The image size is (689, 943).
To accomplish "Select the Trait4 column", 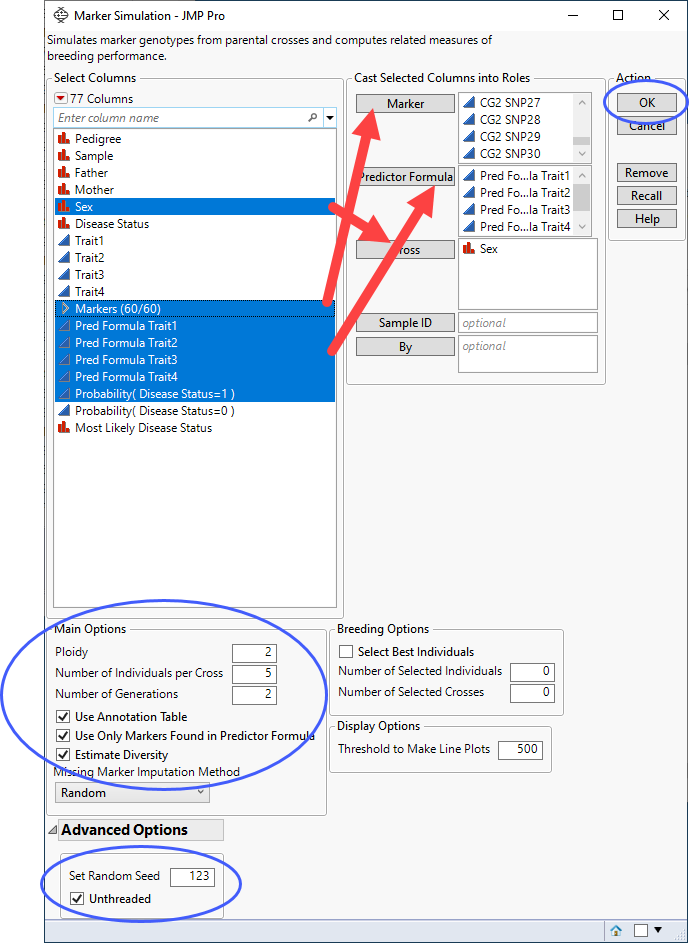I will 195,292.
